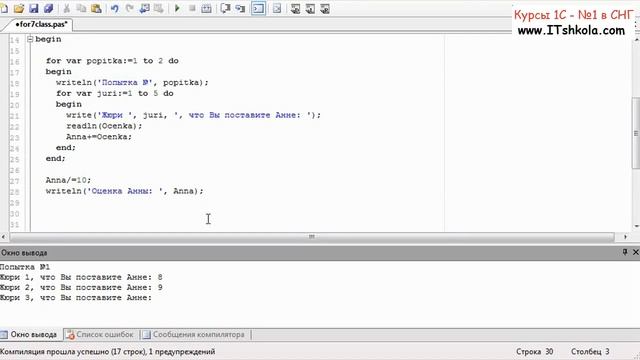
Task: Click output line 'Жюри 2, что Вы поставите Анне: 9'
Action: tap(81, 287)
